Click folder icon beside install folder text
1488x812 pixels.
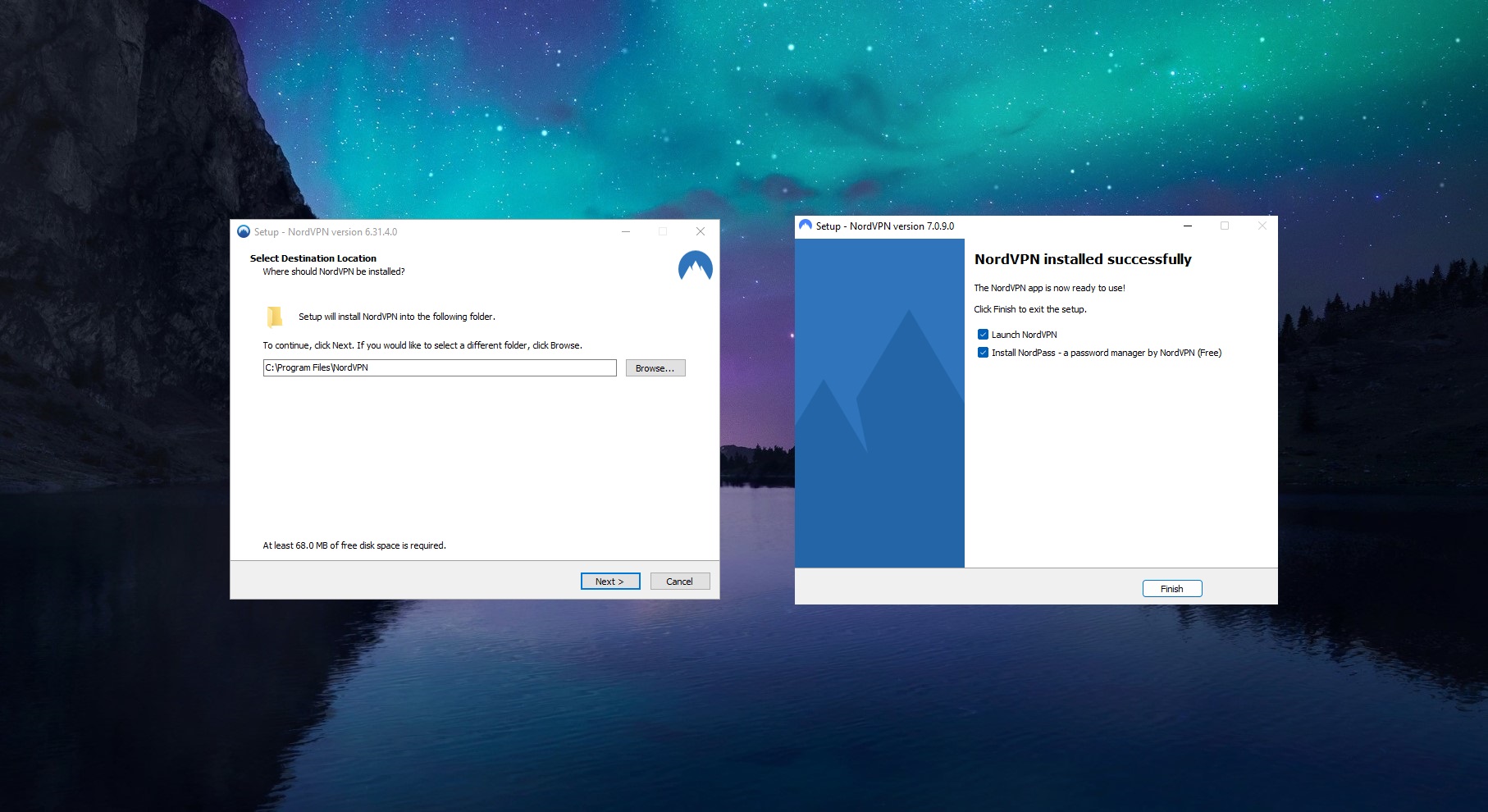pyautogui.click(x=275, y=317)
